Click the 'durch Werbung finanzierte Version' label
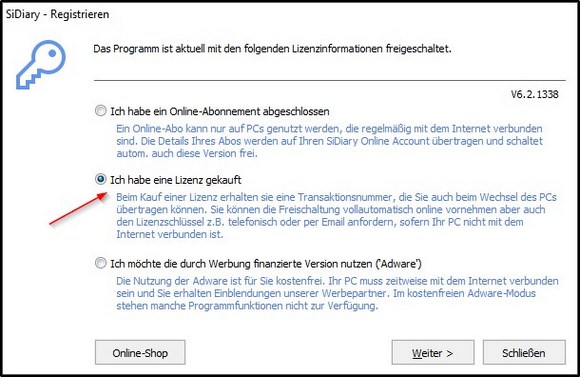Viewport: 580px width, 377px height. point(266,264)
